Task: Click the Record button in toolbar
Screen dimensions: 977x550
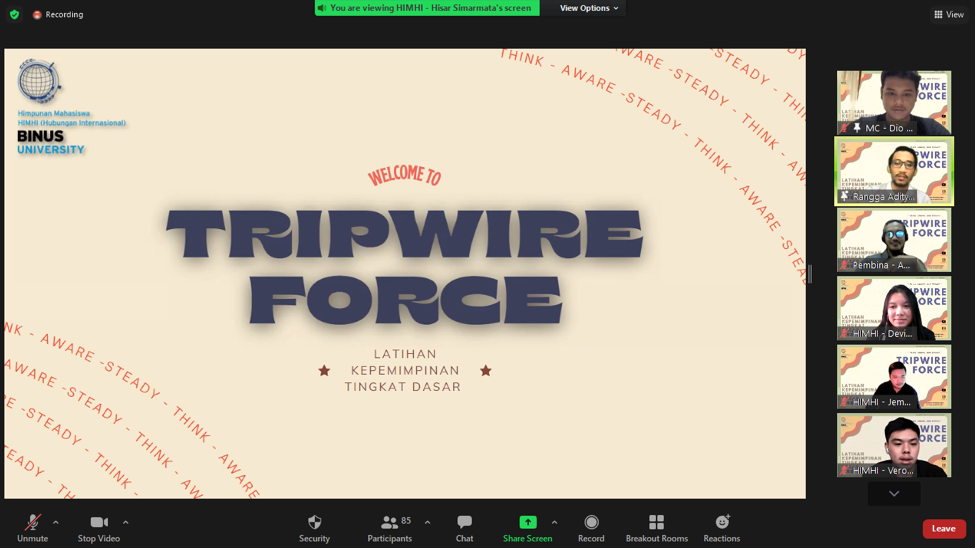Action: coord(591,527)
